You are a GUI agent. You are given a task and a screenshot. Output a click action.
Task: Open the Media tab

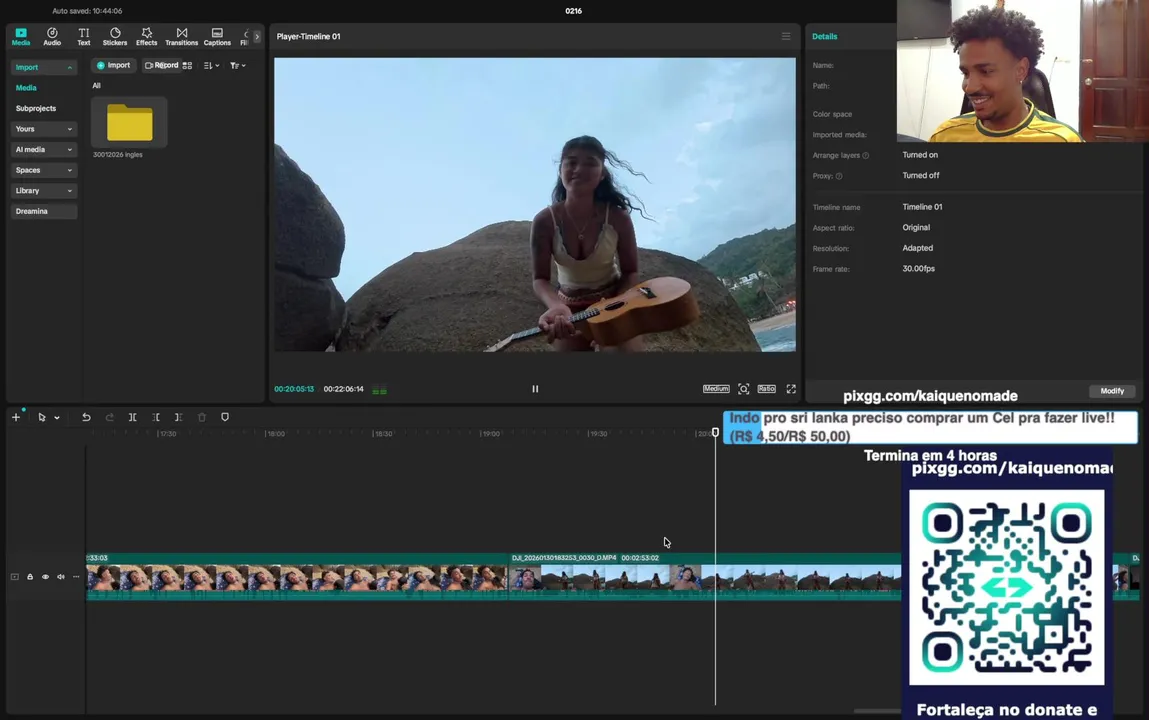tap(21, 37)
